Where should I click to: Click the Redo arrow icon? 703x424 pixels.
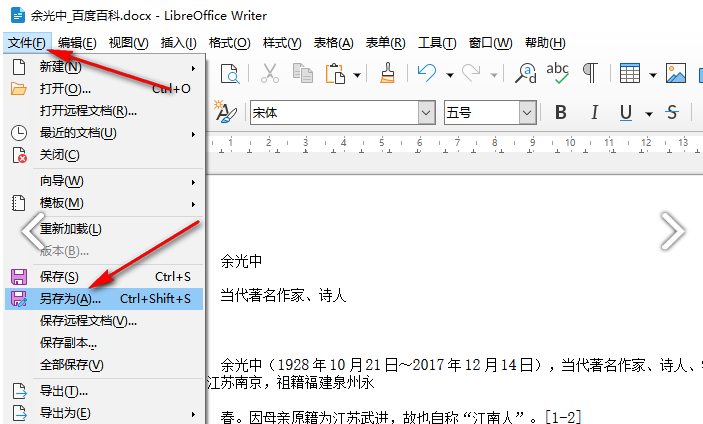(x=471, y=73)
